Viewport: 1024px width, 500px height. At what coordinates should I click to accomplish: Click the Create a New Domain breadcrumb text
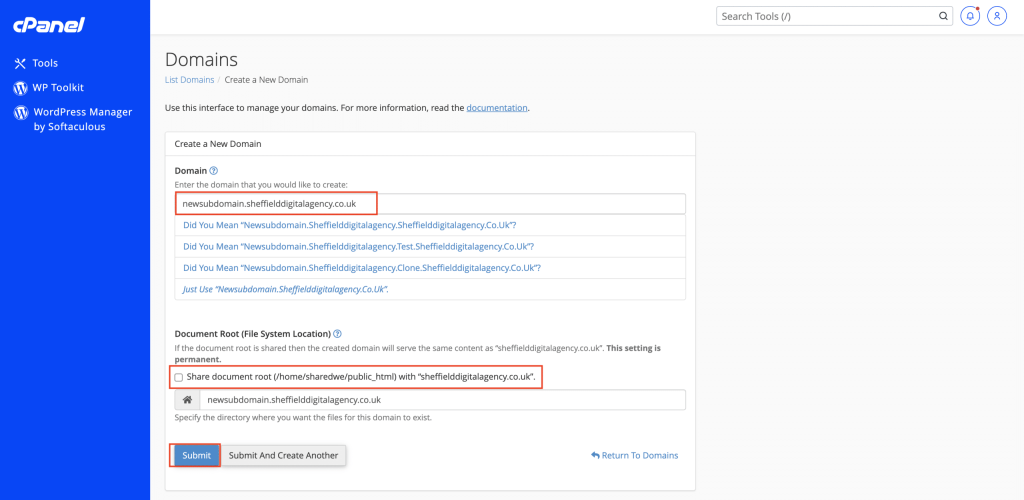[x=266, y=80]
